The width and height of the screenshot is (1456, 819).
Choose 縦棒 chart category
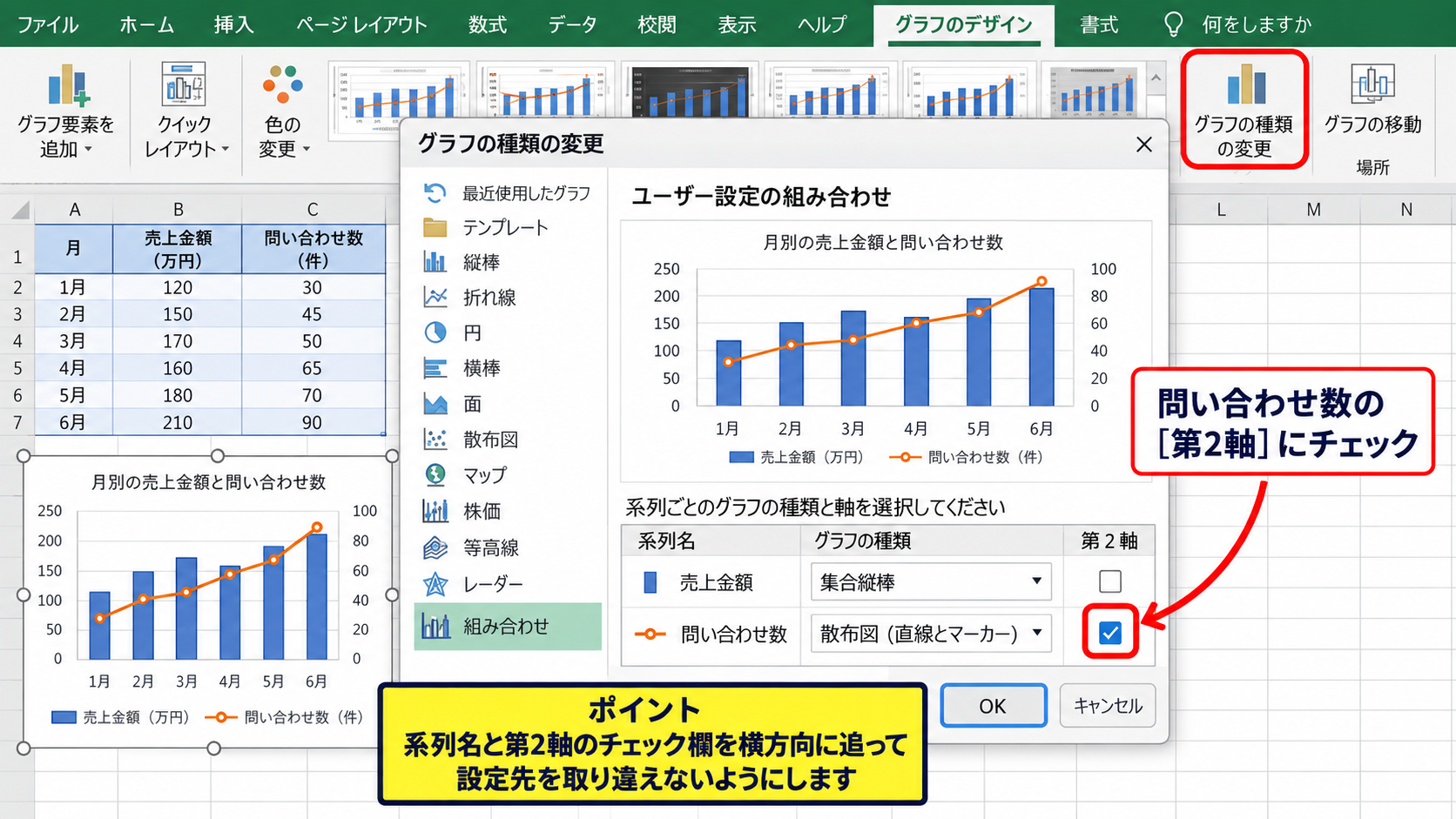coord(507,262)
